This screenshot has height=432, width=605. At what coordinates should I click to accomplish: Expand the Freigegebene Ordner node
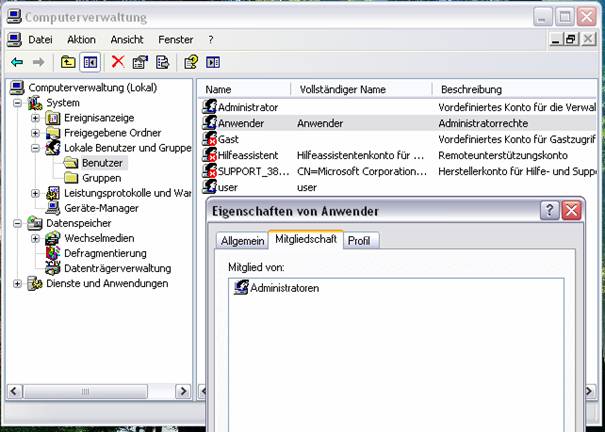pyautogui.click(x=35, y=133)
